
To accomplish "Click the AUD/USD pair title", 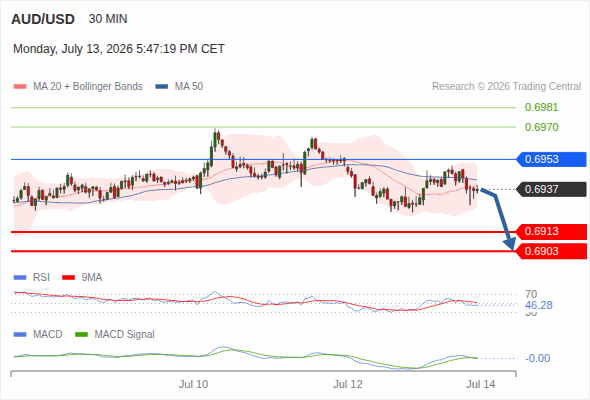I will click(x=43, y=19).
